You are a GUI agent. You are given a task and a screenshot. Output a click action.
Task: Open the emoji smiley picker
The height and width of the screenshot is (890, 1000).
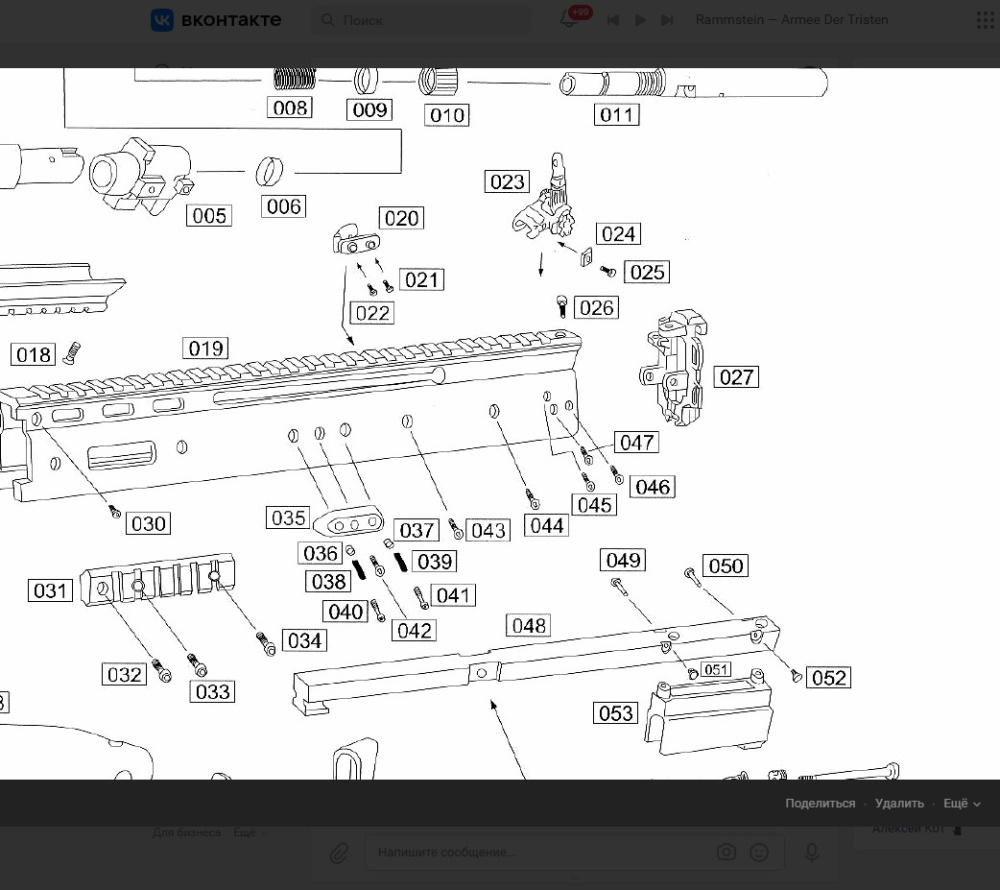[x=759, y=852]
